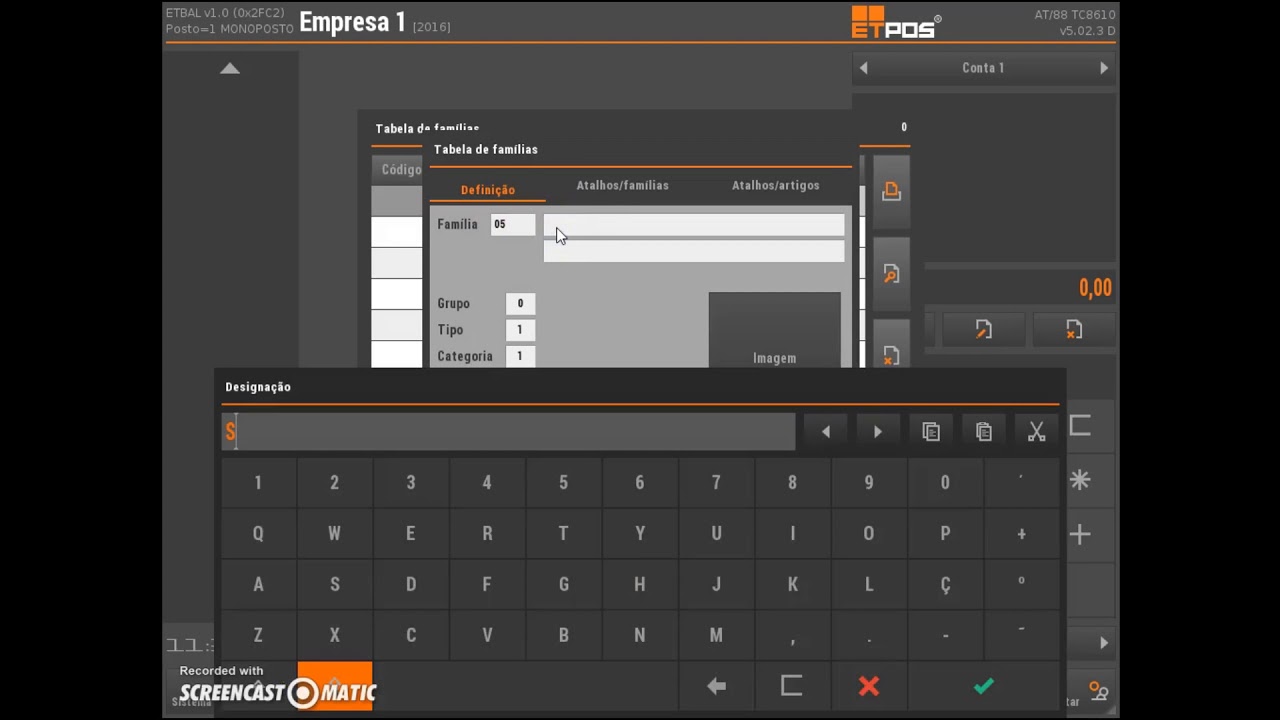Tap the P key

click(x=945, y=534)
